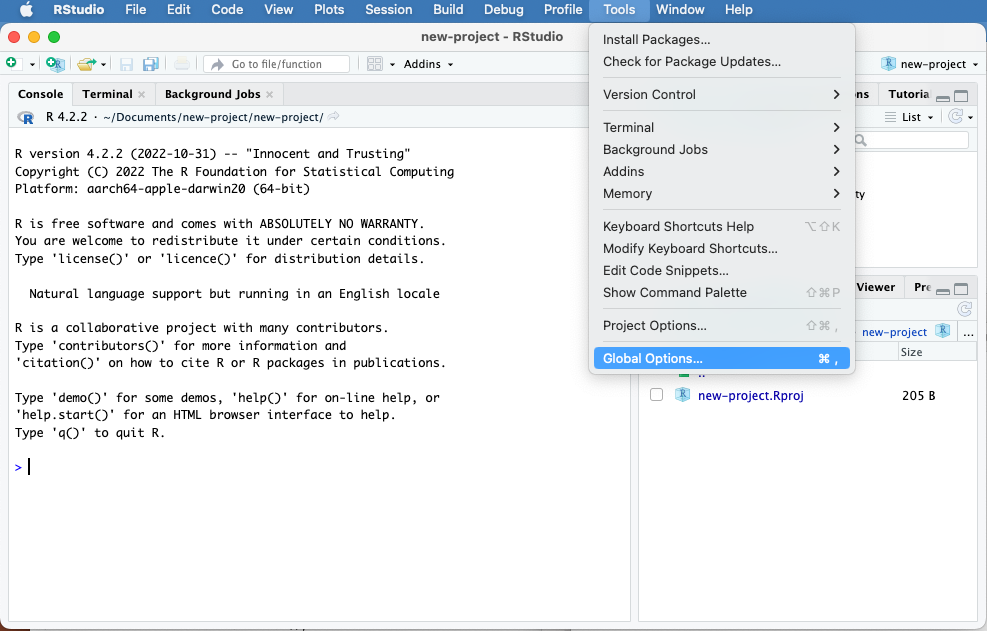Screen dimensions: 987x631
Task: Open the Edit menu
Action: pyautogui.click(x=179, y=9)
